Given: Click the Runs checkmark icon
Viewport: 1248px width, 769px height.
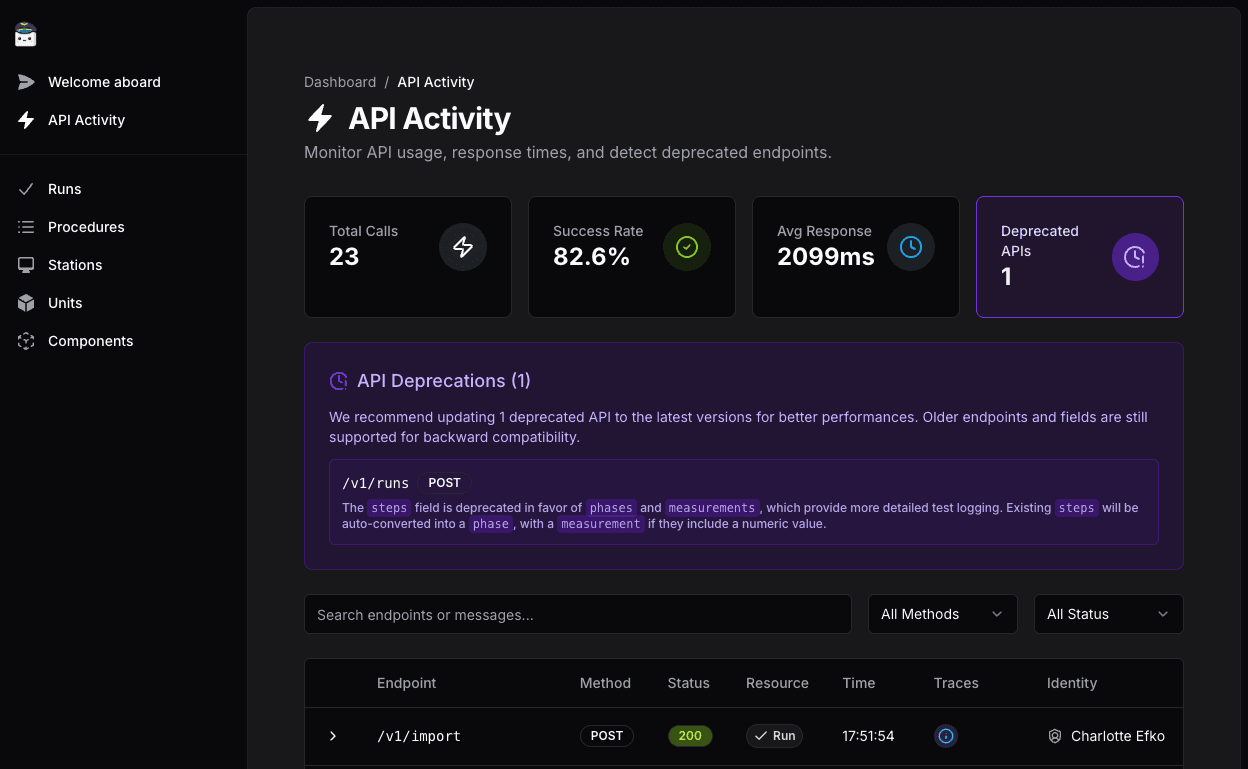Looking at the screenshot, I should coord(26,189).
